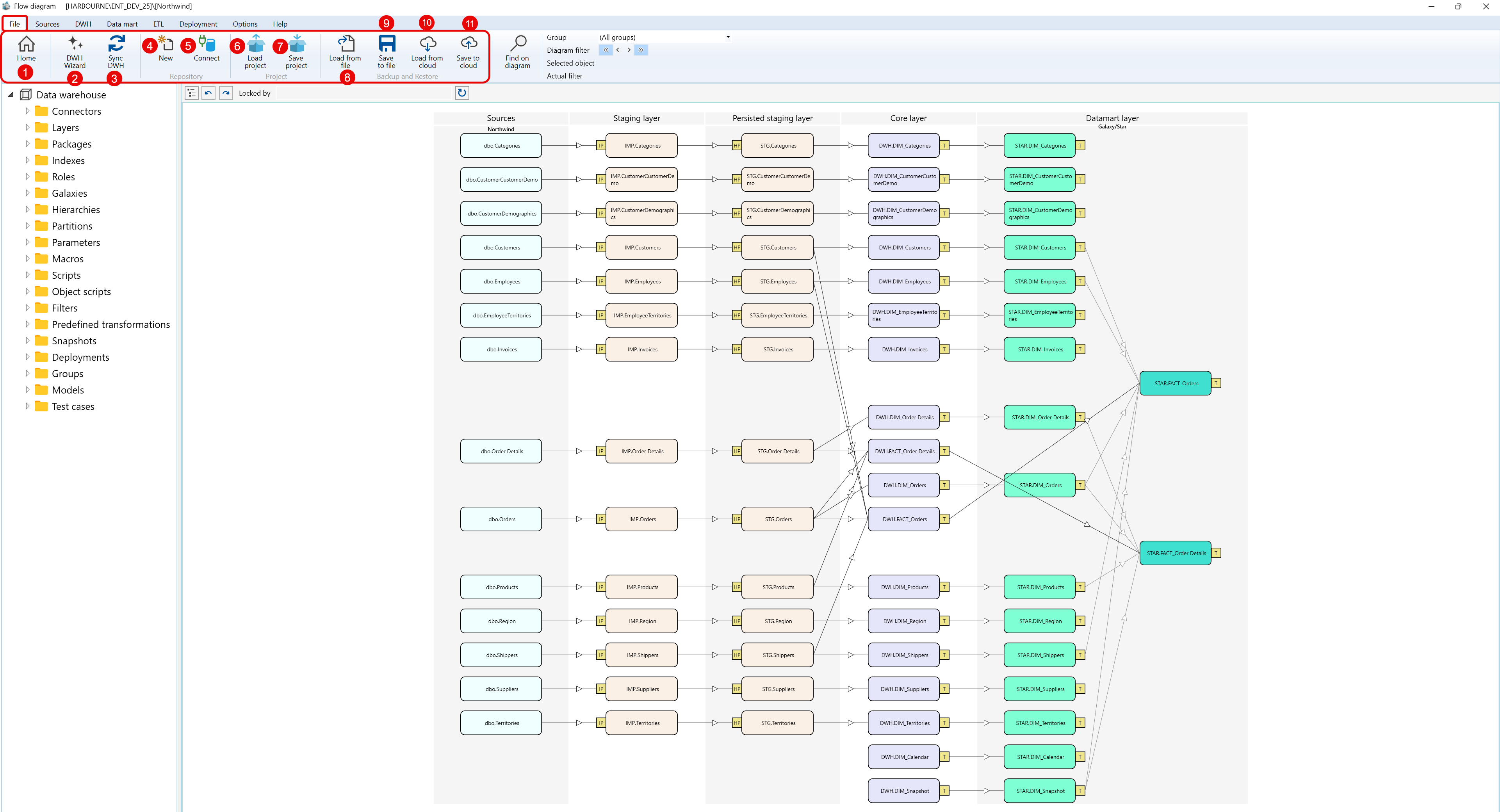Switch to the Sources tab

[47, 24]
